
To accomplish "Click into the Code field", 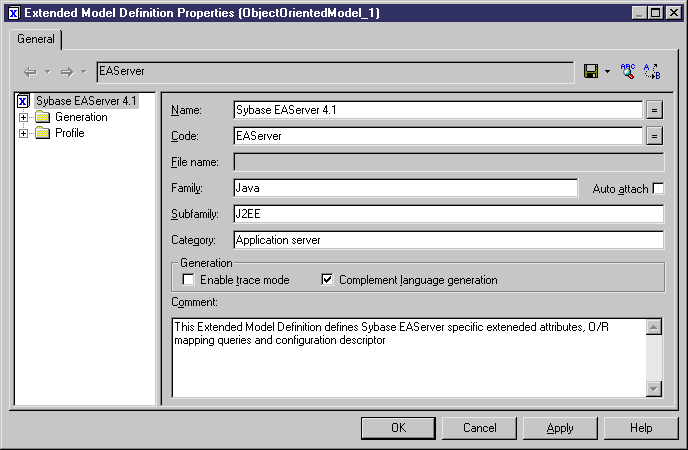I will tap(438, 136).
